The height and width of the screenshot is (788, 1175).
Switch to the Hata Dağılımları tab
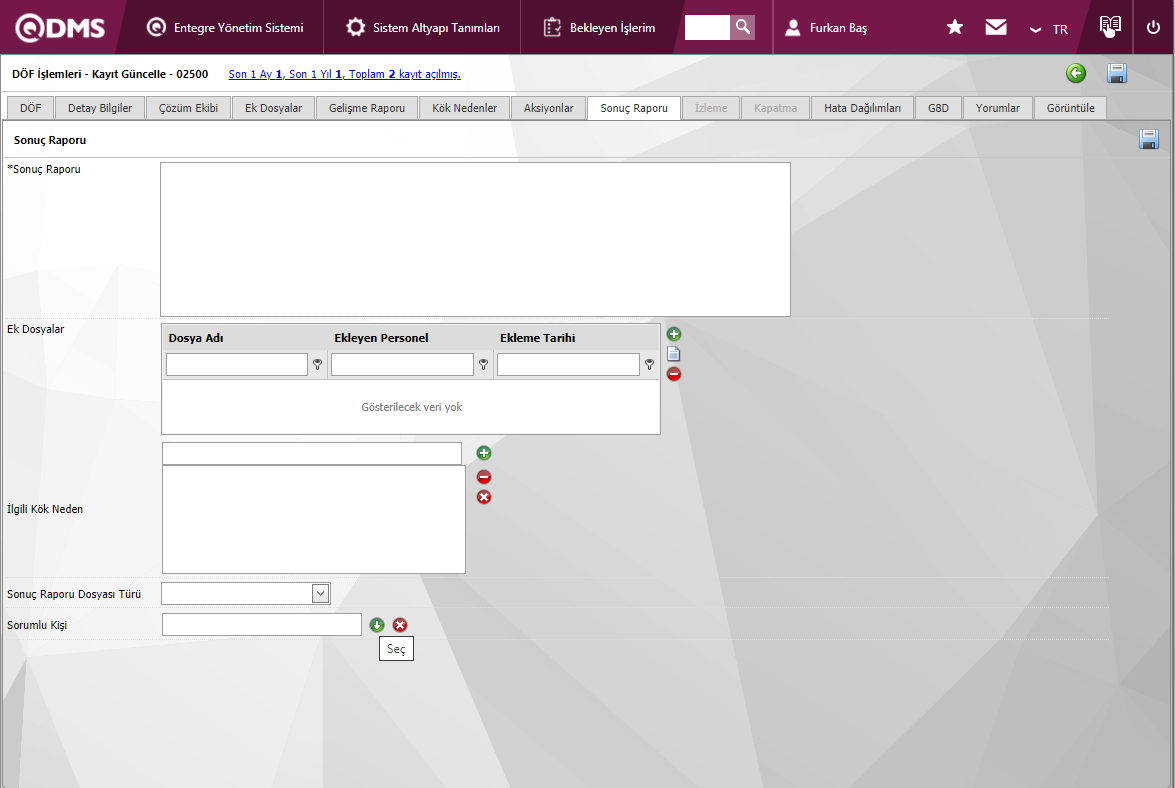(x=863, y=108)
